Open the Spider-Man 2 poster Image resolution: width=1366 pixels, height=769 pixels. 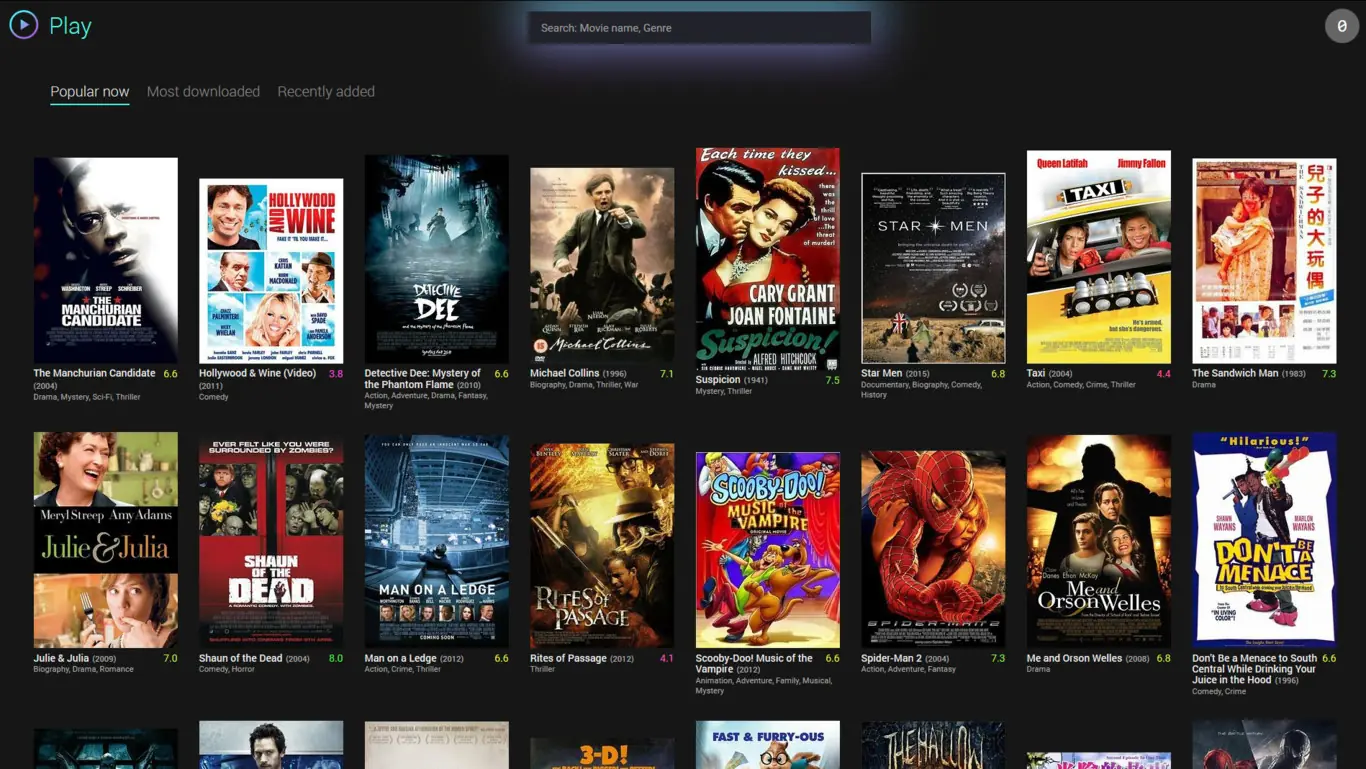point(933,549)
